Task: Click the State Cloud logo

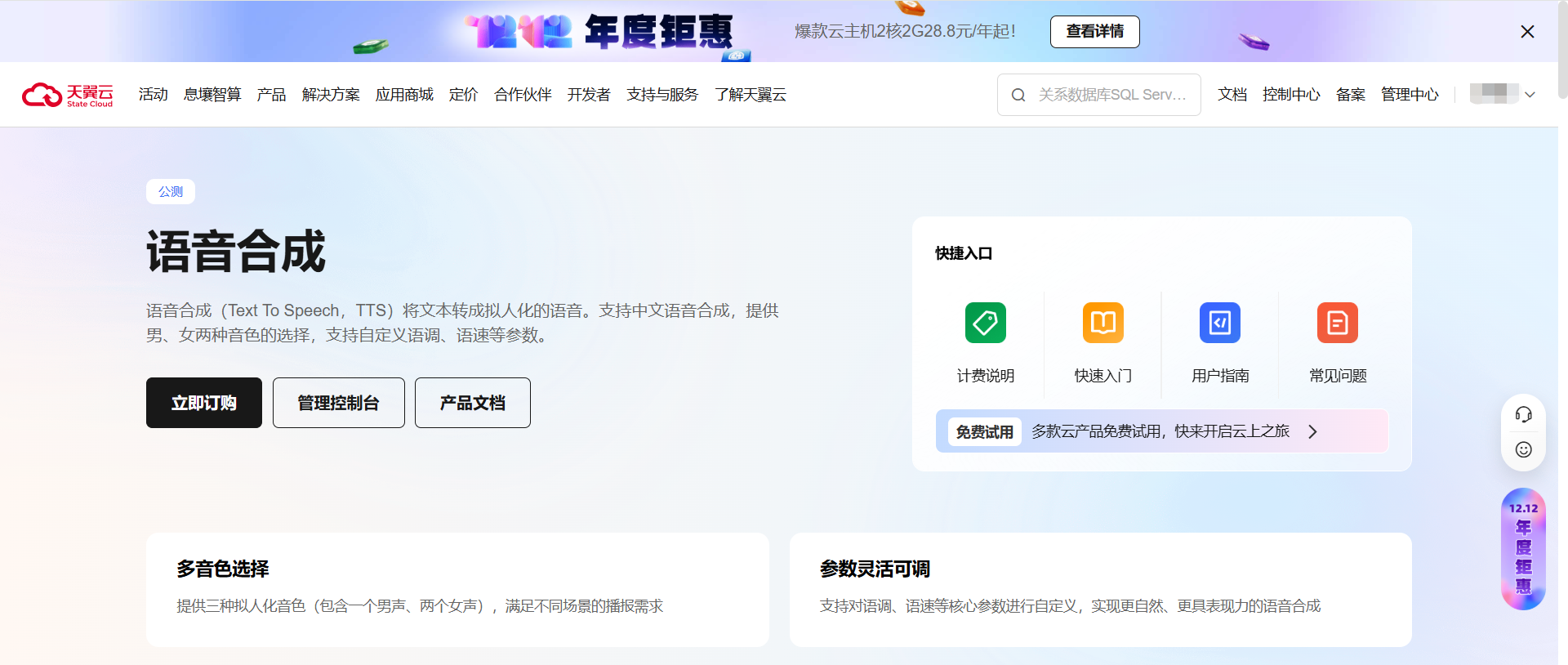Action: [x=68, y=95]
